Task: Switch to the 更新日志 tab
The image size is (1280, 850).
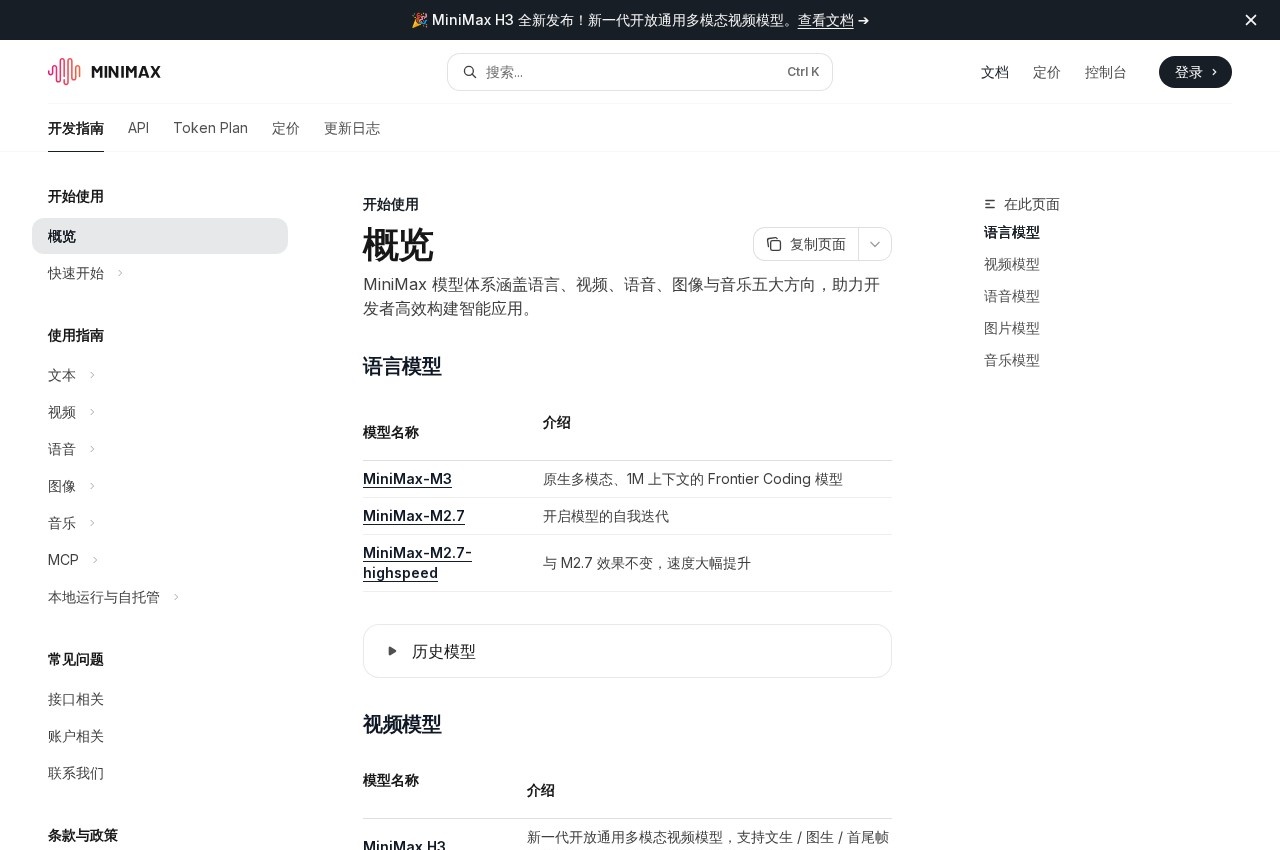Action: 352,128
